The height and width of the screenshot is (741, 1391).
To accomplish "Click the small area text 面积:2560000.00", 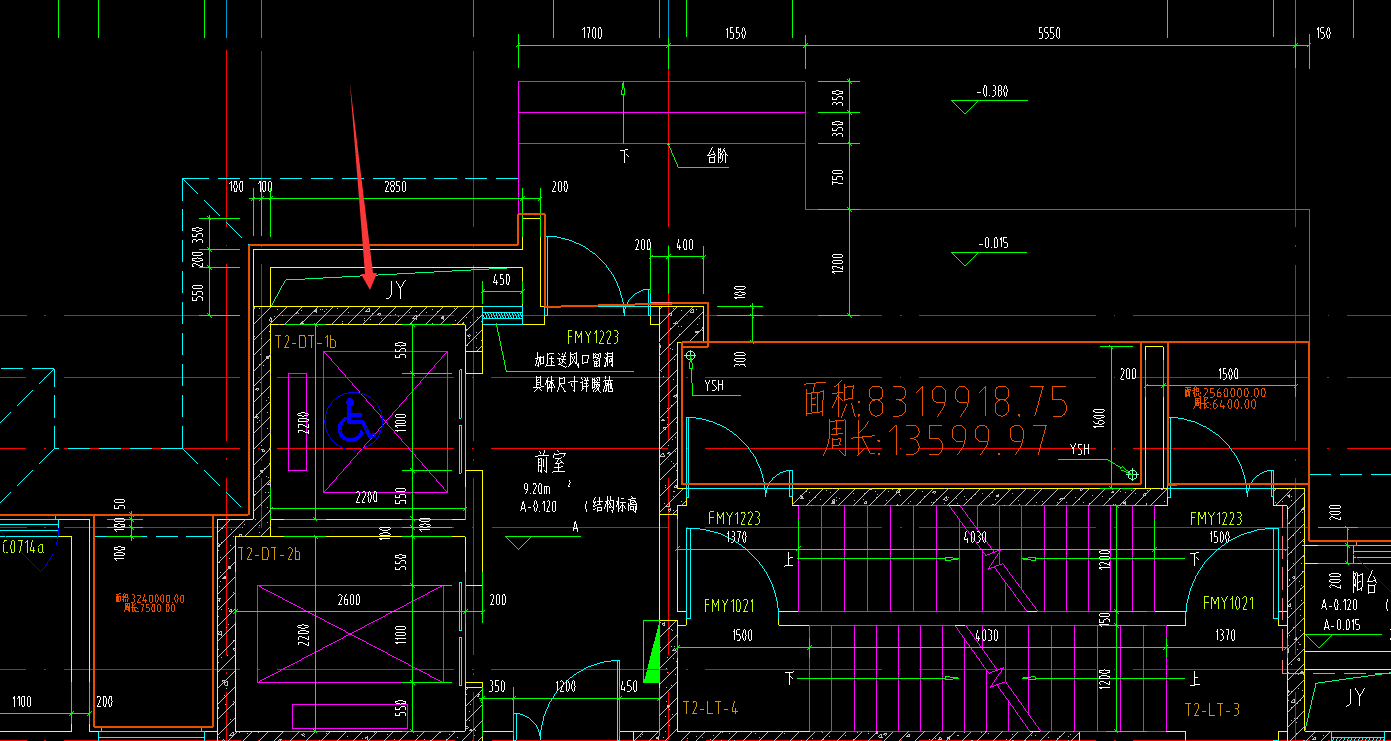I will [x=1225, y=393].
